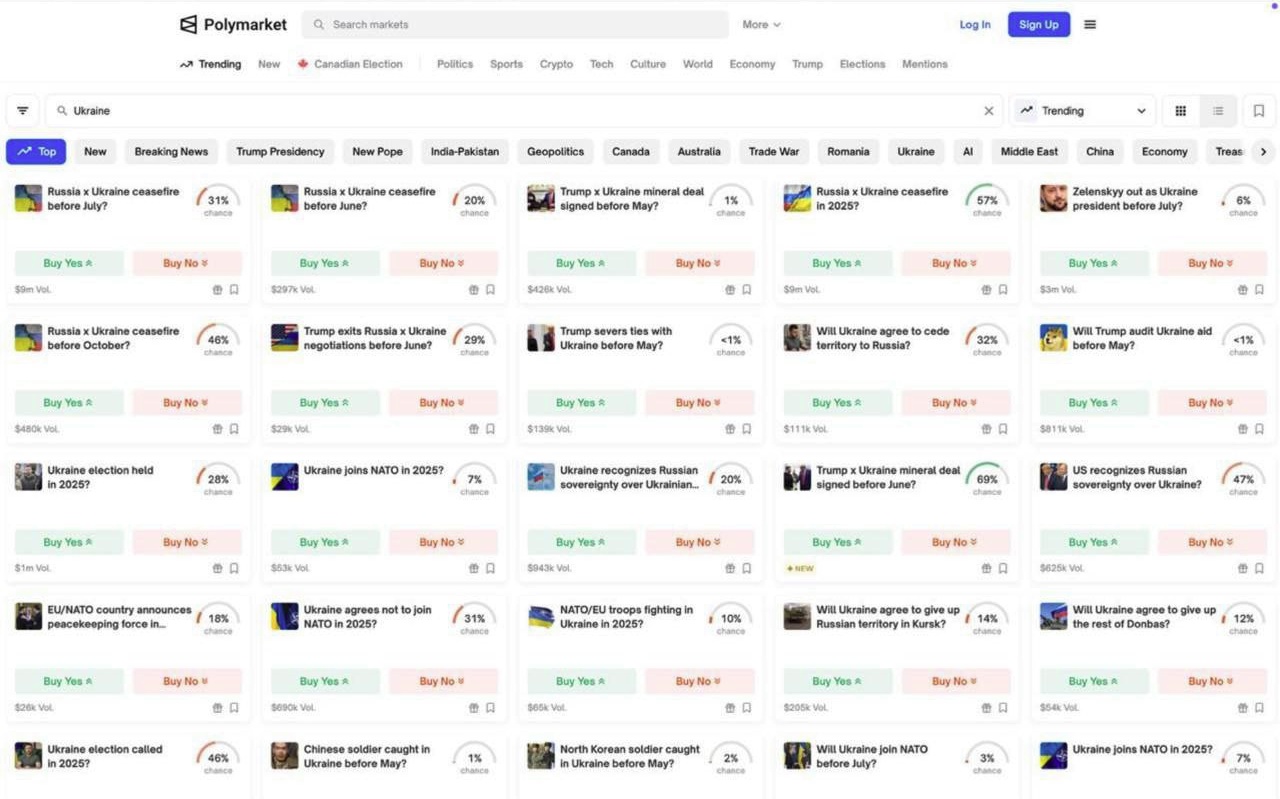
Task: Click the Polymarket logo icon
Action: tap(188, 25)
